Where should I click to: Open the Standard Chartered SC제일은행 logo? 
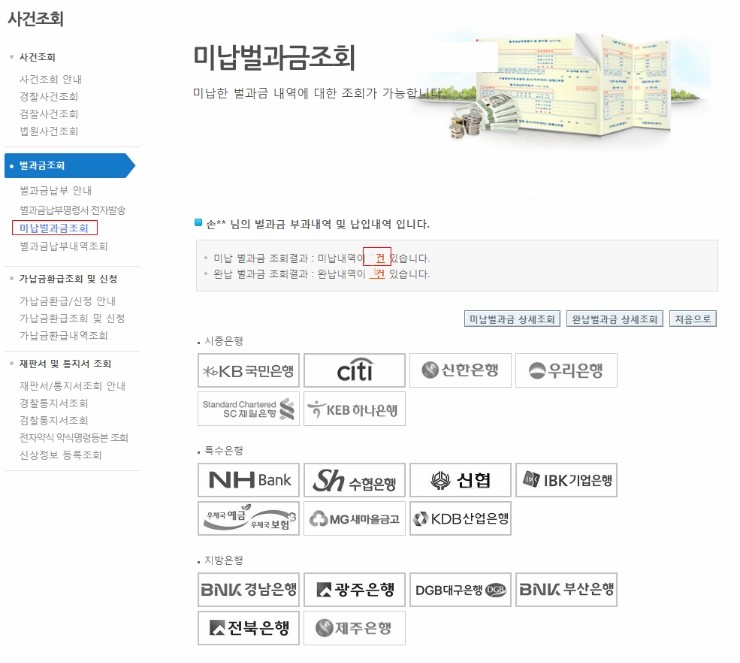(x=248, y=409)
